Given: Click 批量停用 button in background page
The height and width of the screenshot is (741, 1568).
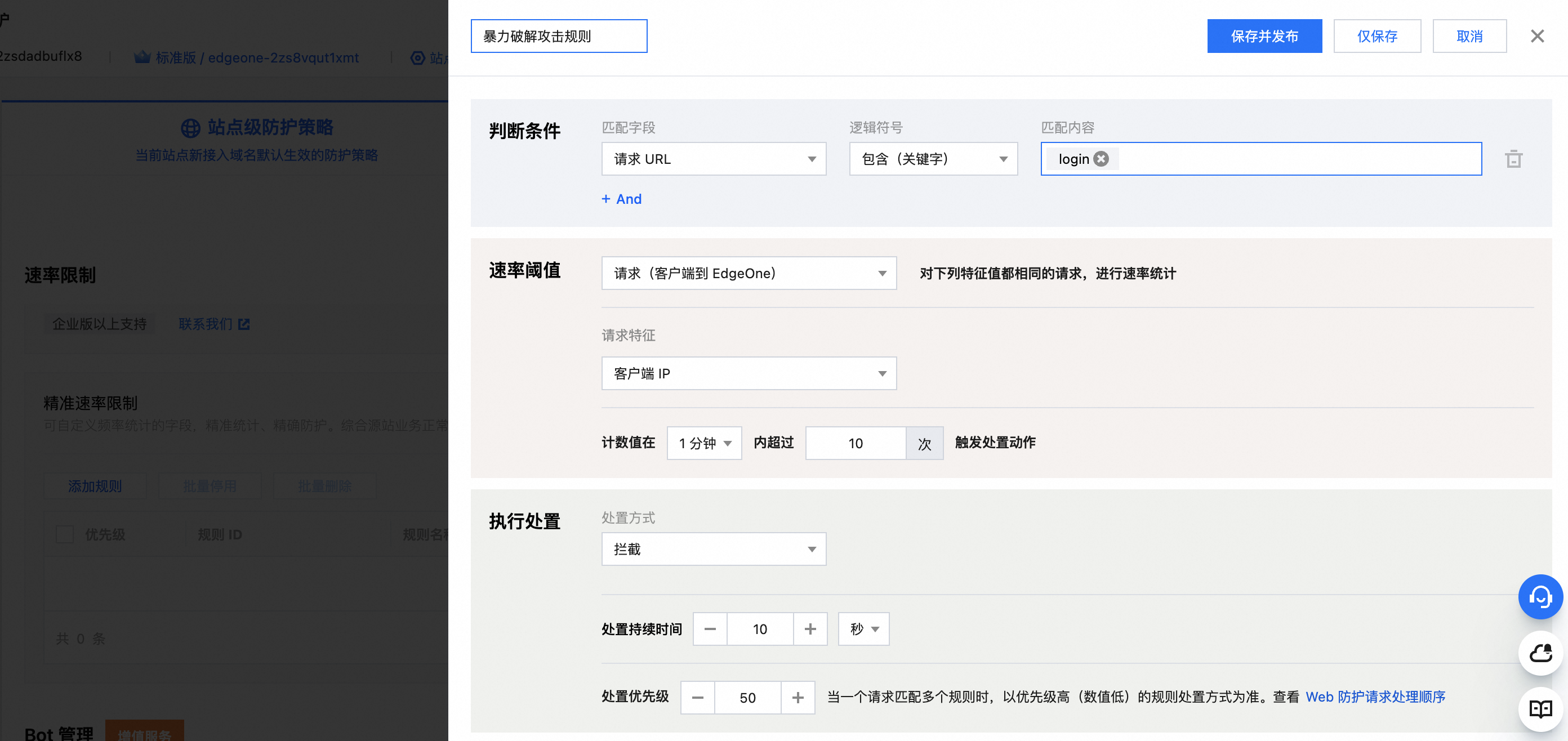Looking at the screenshot, I should 210,486.
